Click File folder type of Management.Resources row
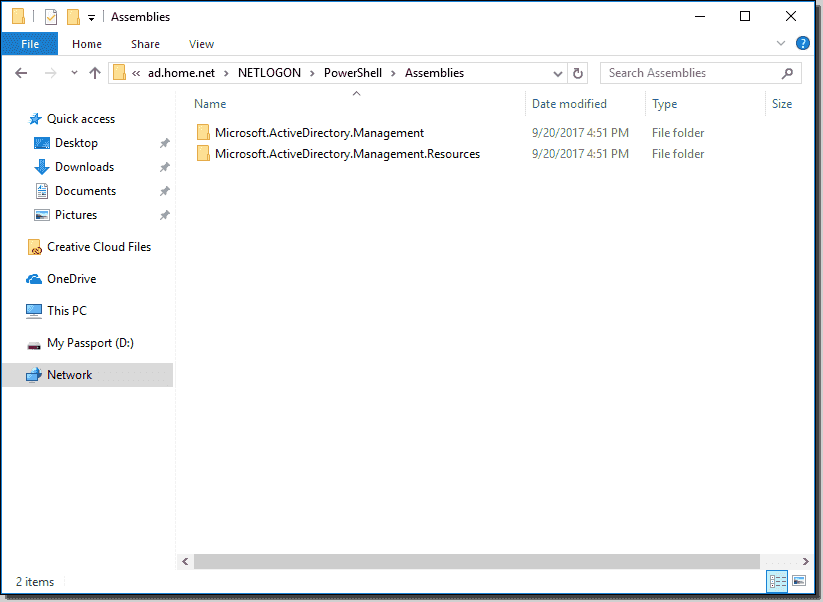Screen dimensions: 823x602 click(678, 154)
